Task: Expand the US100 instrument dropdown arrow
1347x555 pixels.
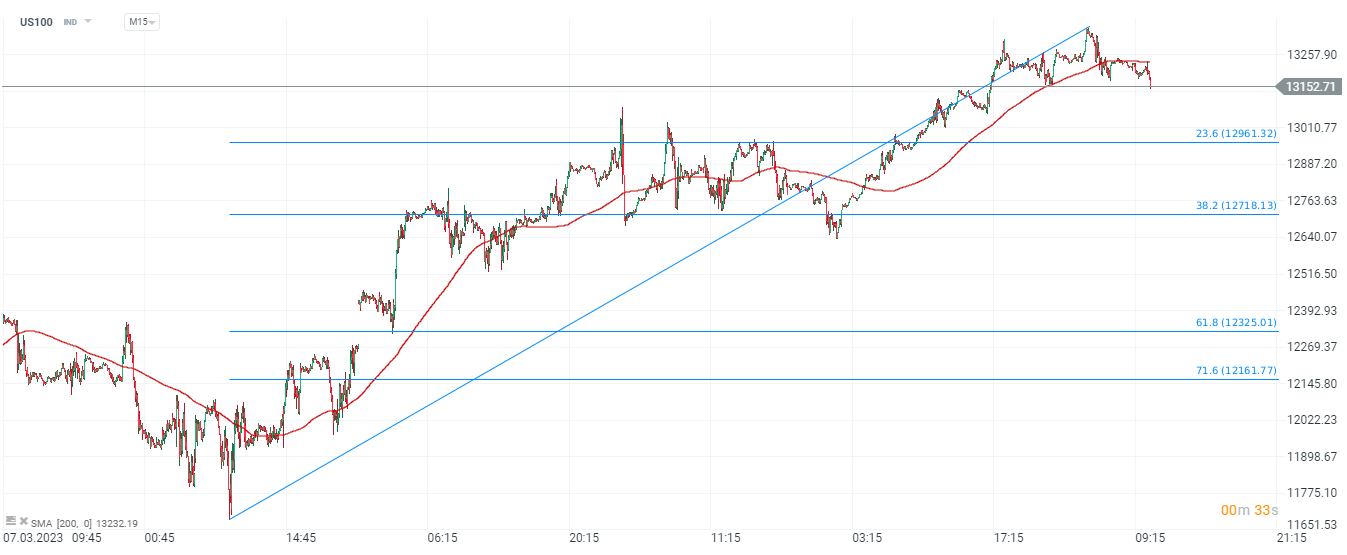Action: pyautogui.click(x=88, y=21)
